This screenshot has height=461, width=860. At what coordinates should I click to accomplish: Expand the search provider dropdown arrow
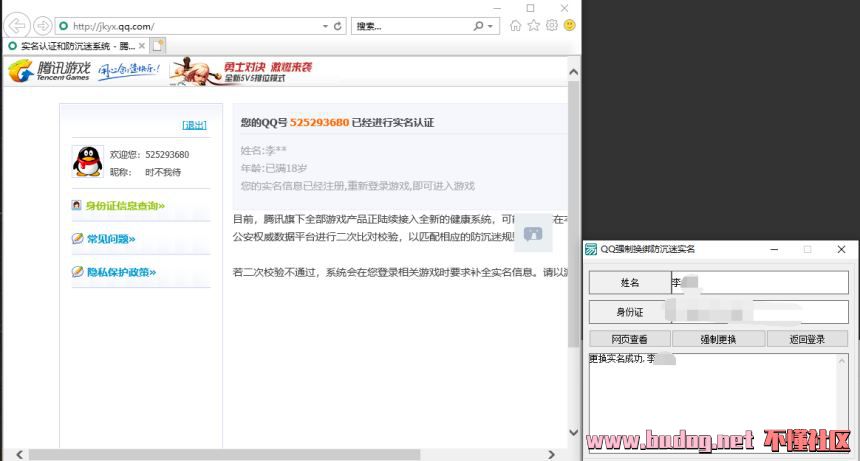(x=491, y=26)
